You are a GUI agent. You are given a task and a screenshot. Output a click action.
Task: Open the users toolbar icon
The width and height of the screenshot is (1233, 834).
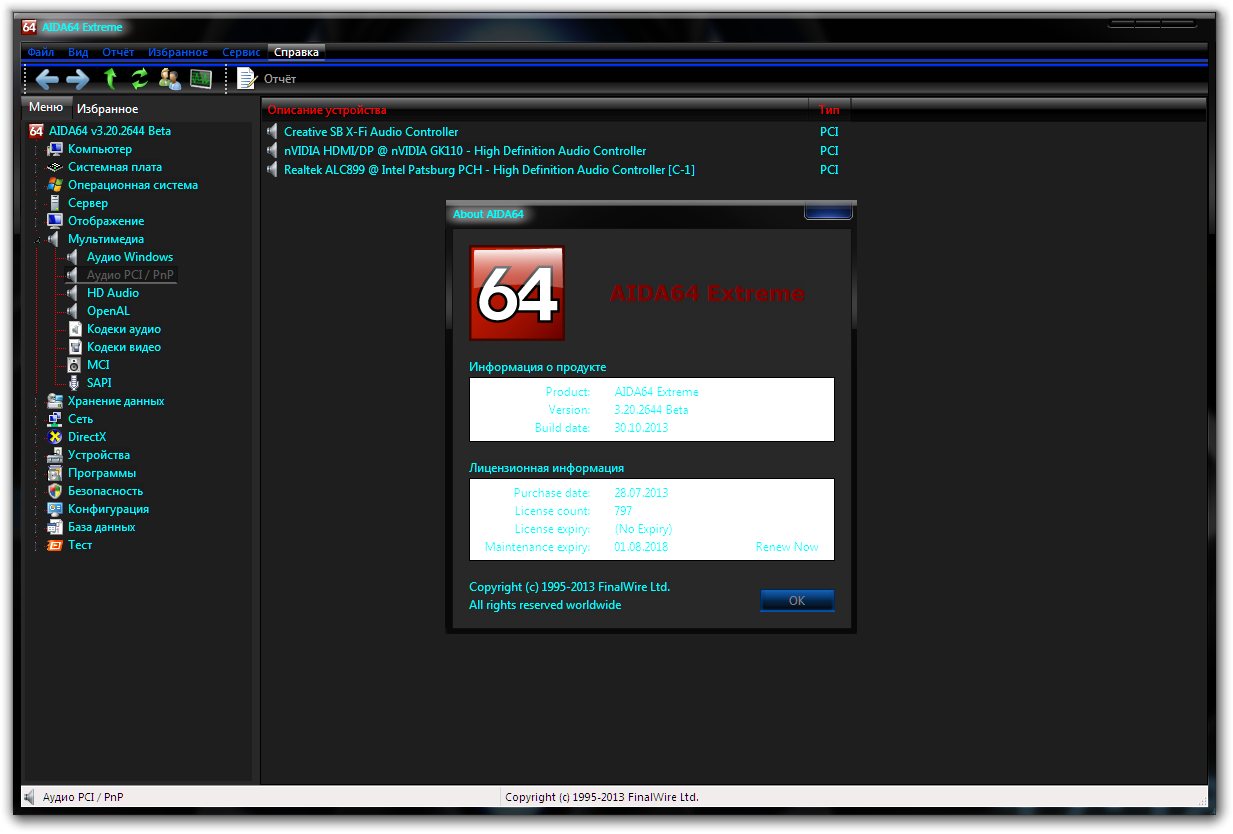pyautogui.click(x=170, y=79)
